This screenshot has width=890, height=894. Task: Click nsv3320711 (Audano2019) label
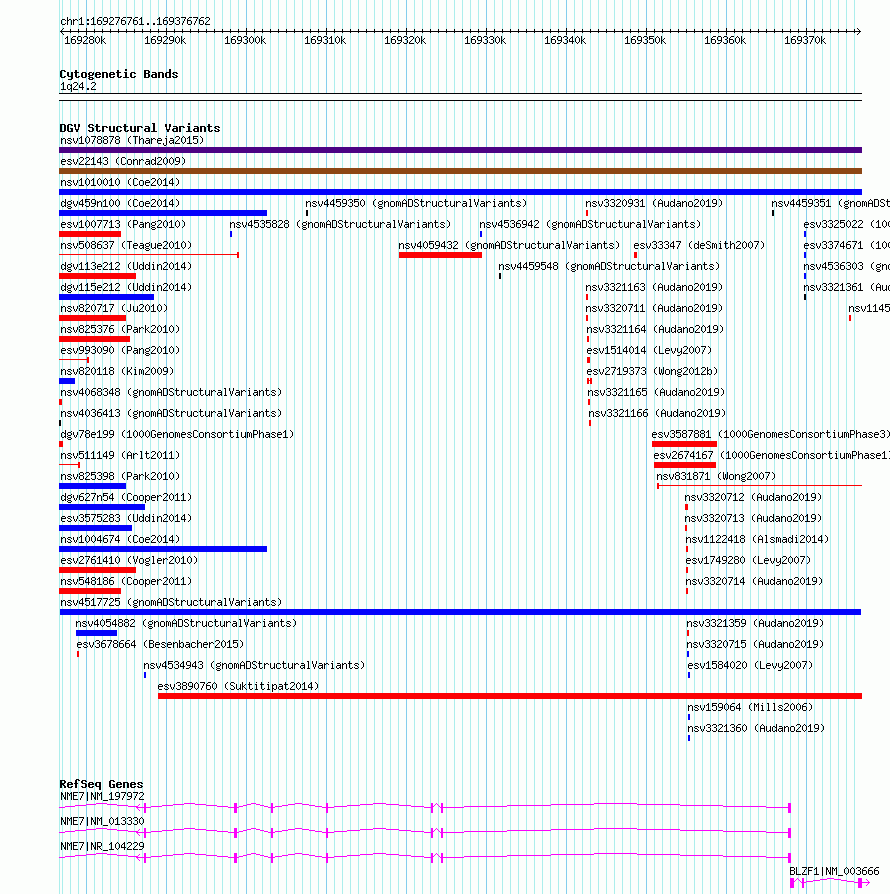coord(654,309)
